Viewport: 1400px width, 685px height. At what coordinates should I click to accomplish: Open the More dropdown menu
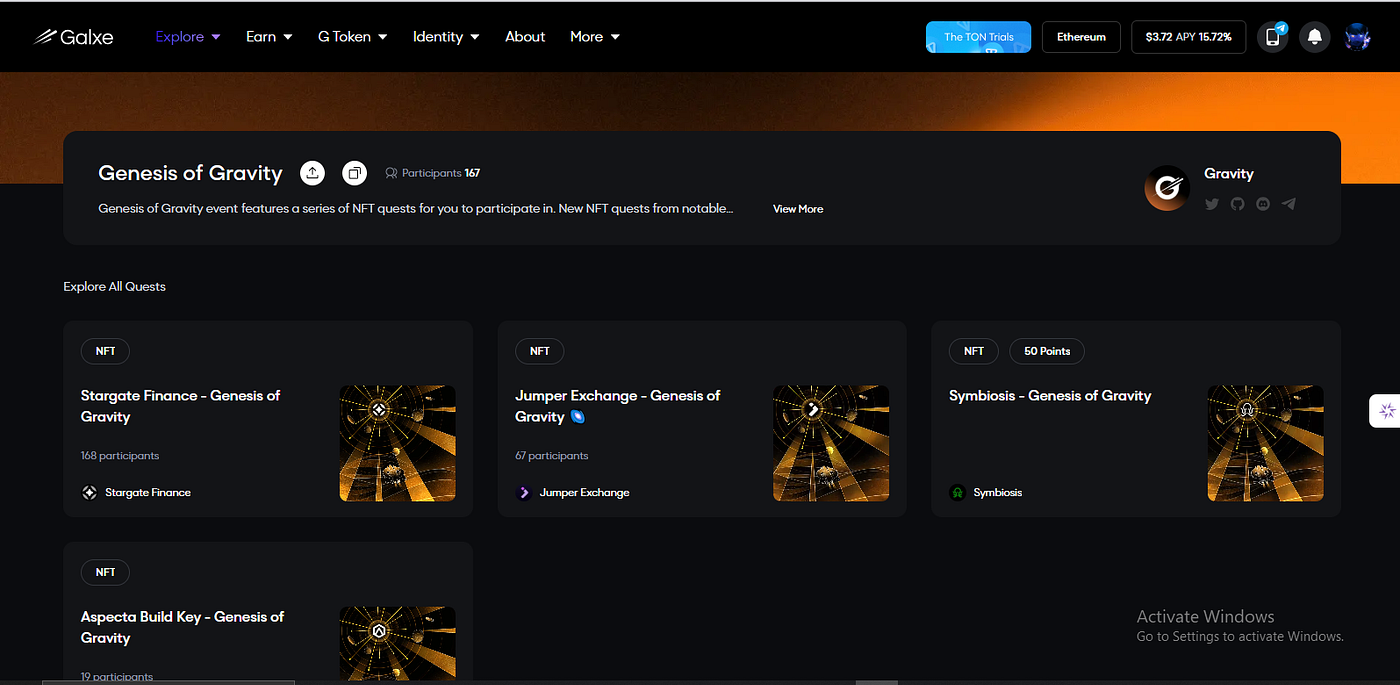[595, 37]
